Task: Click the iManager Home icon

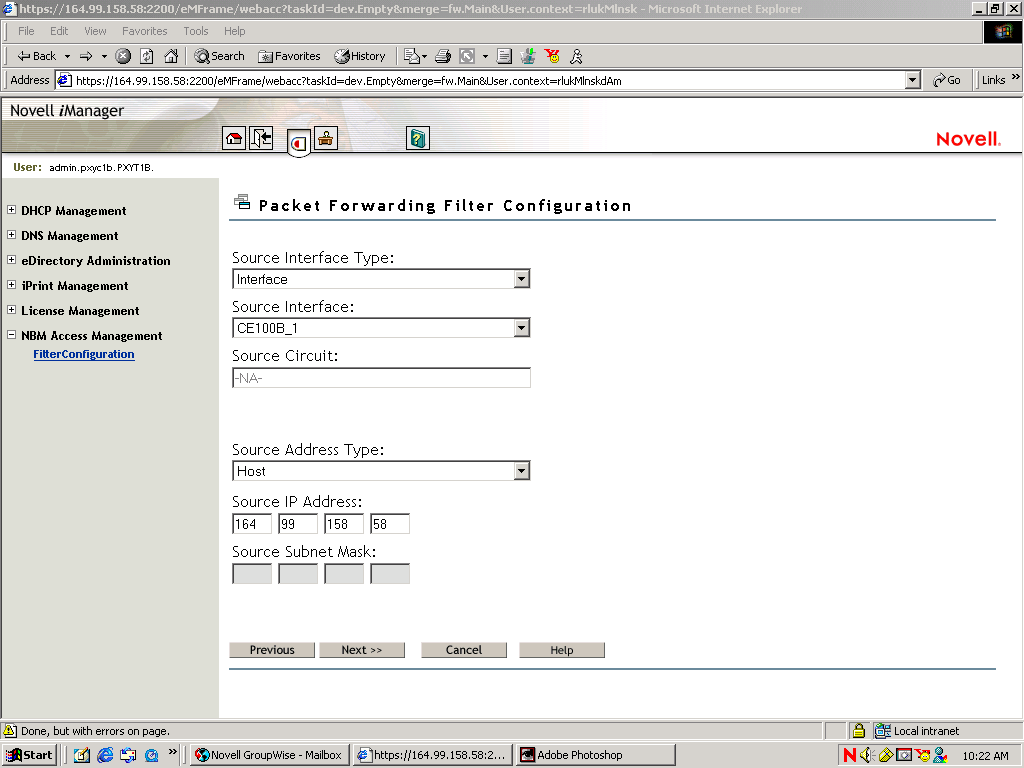Action: coord(234,138)
